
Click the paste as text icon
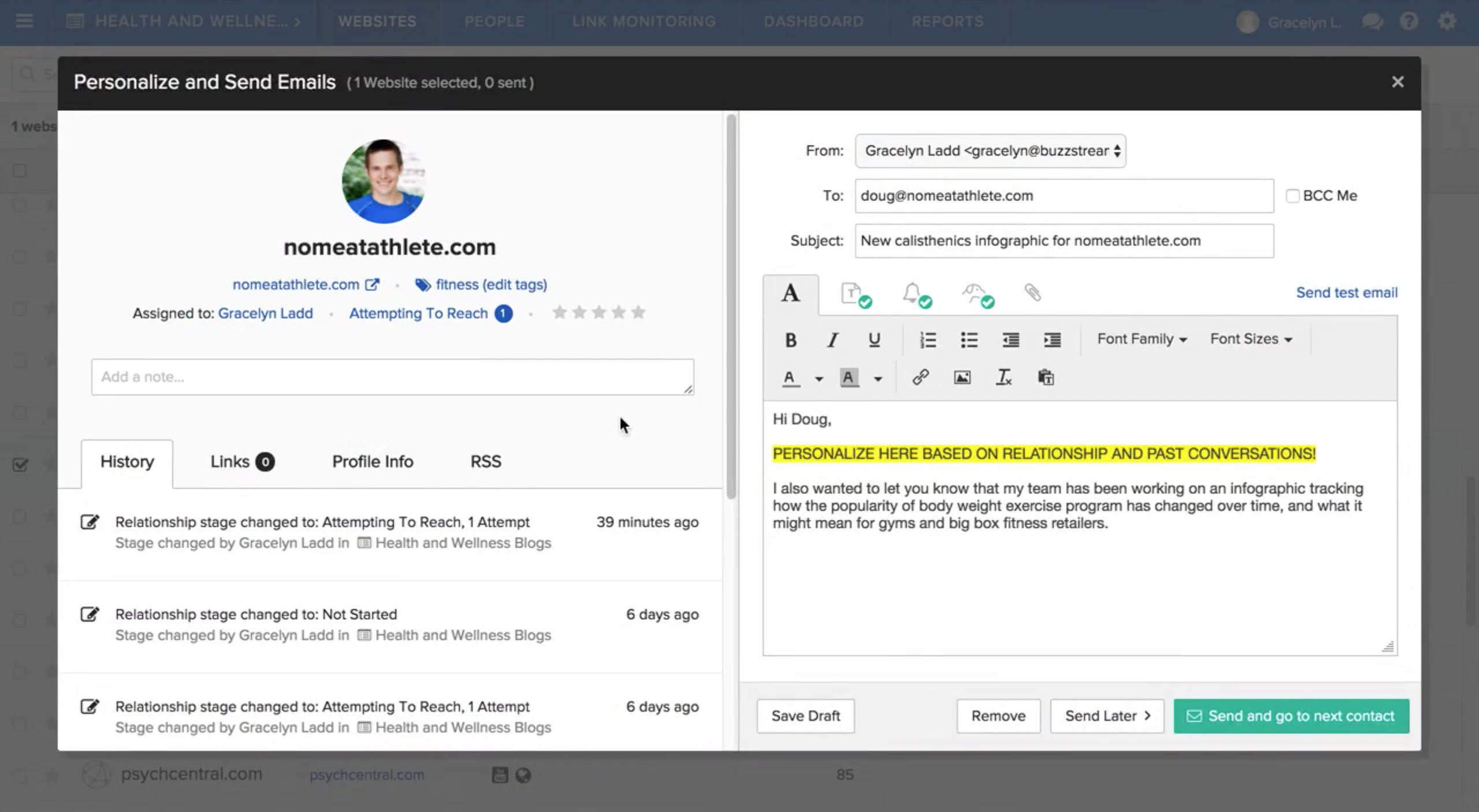click(x=1046, y=378)
